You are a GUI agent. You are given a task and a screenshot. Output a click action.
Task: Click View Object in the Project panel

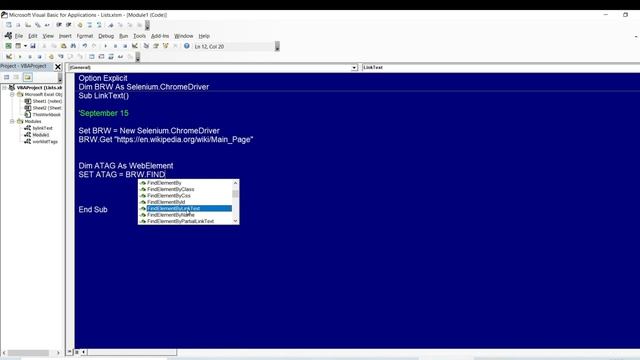(16, 77)
